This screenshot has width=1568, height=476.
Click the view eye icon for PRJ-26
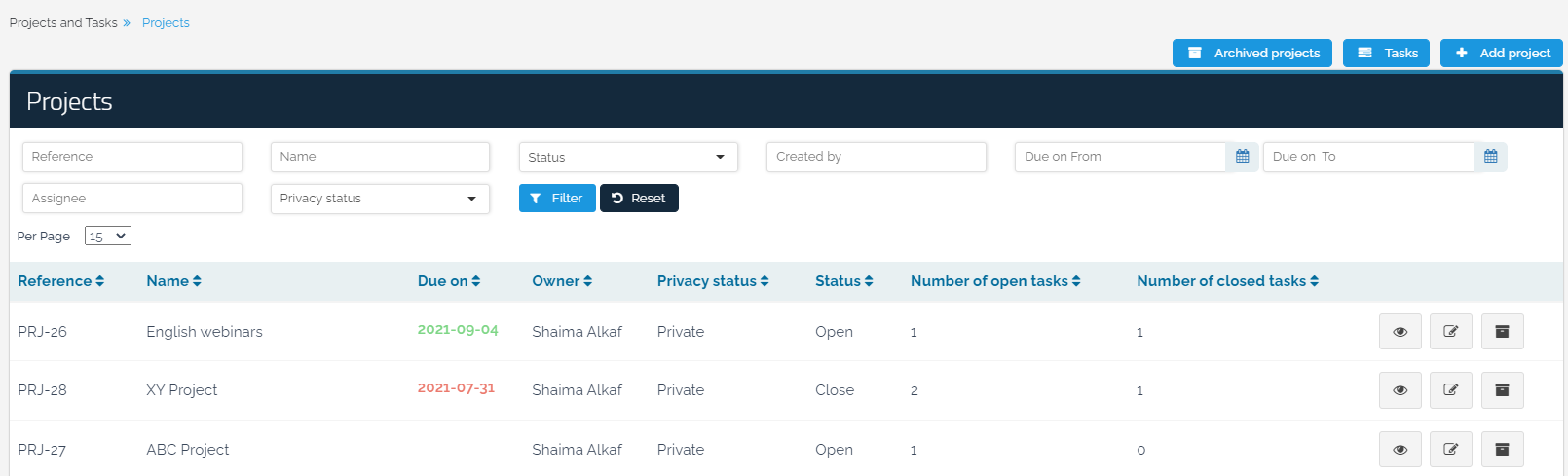coord(1400,332)
